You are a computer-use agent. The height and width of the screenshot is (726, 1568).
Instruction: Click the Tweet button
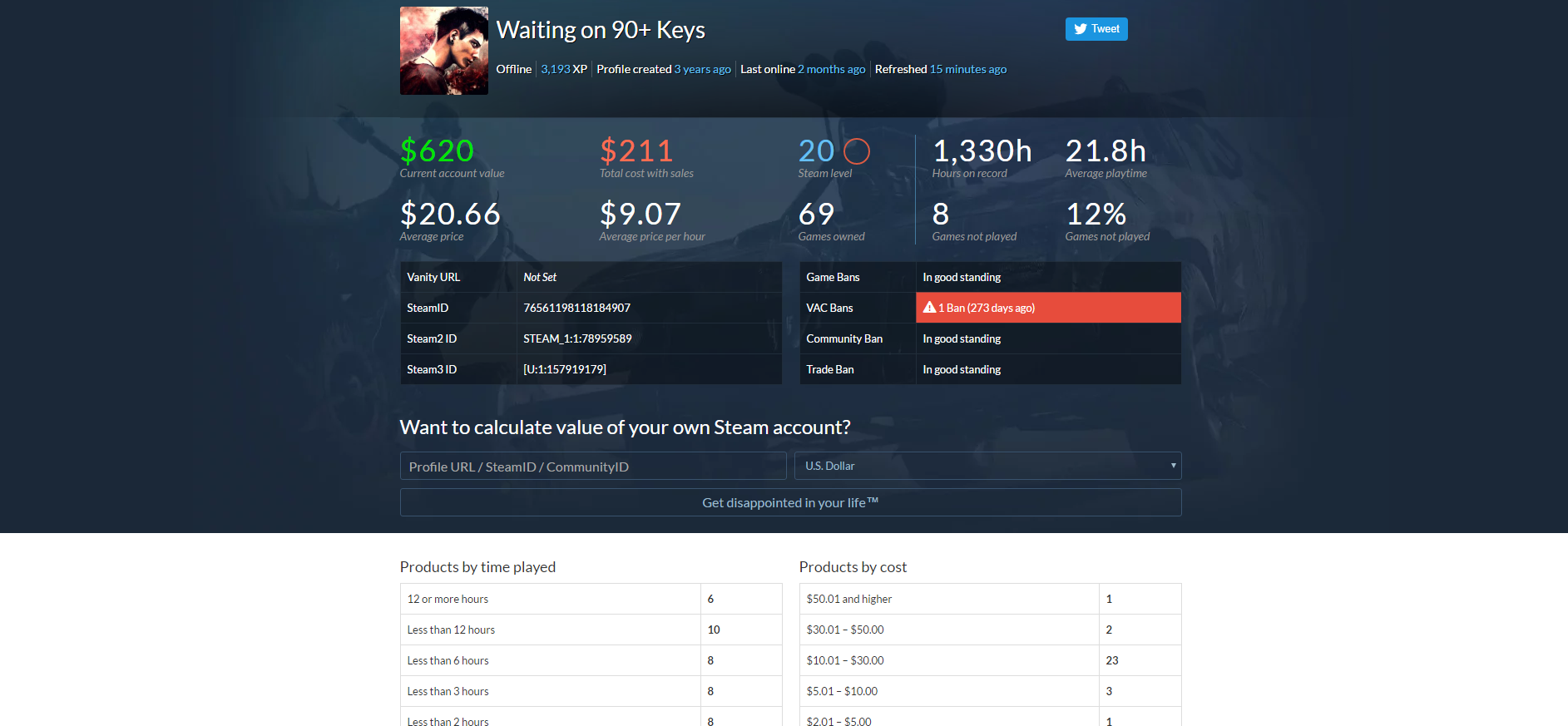click(x=1096, y=29)
